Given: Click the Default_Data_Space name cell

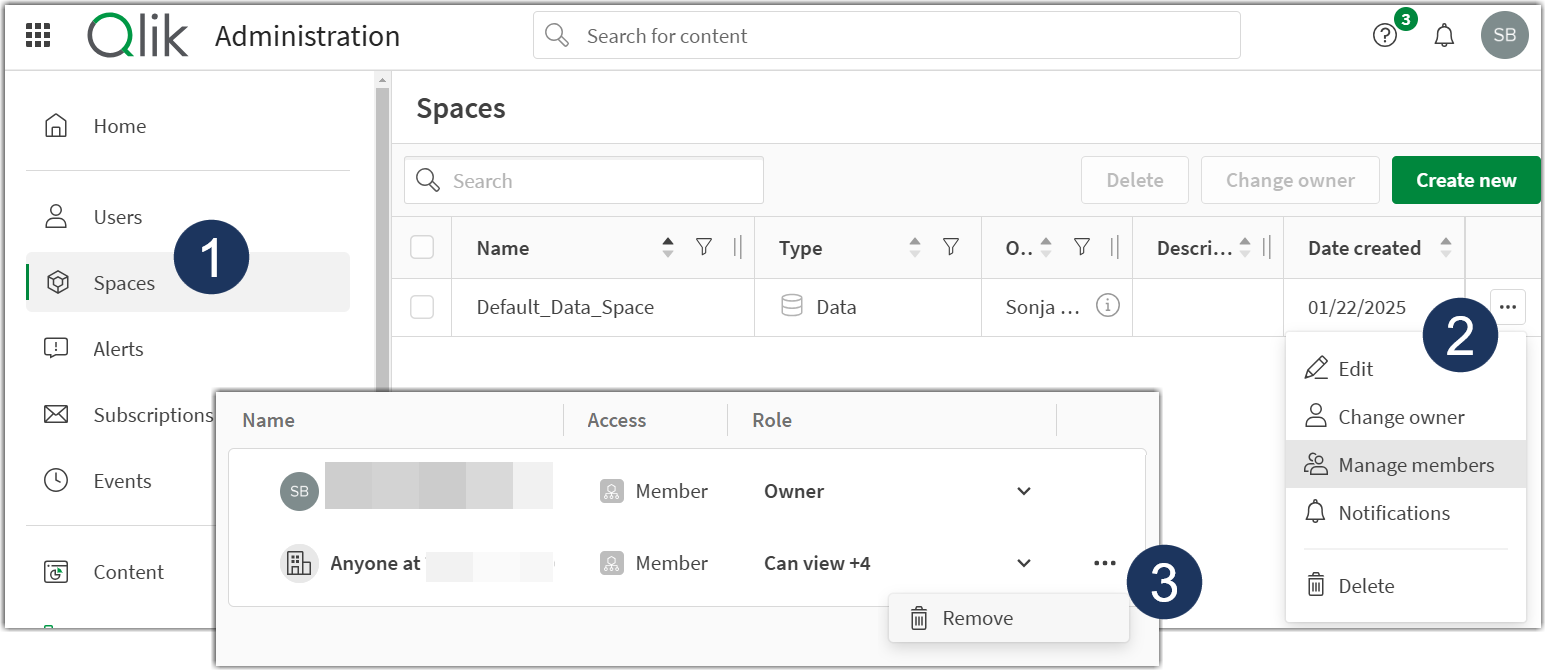Looking at the screenshot, I should click(x=603, y=307).
